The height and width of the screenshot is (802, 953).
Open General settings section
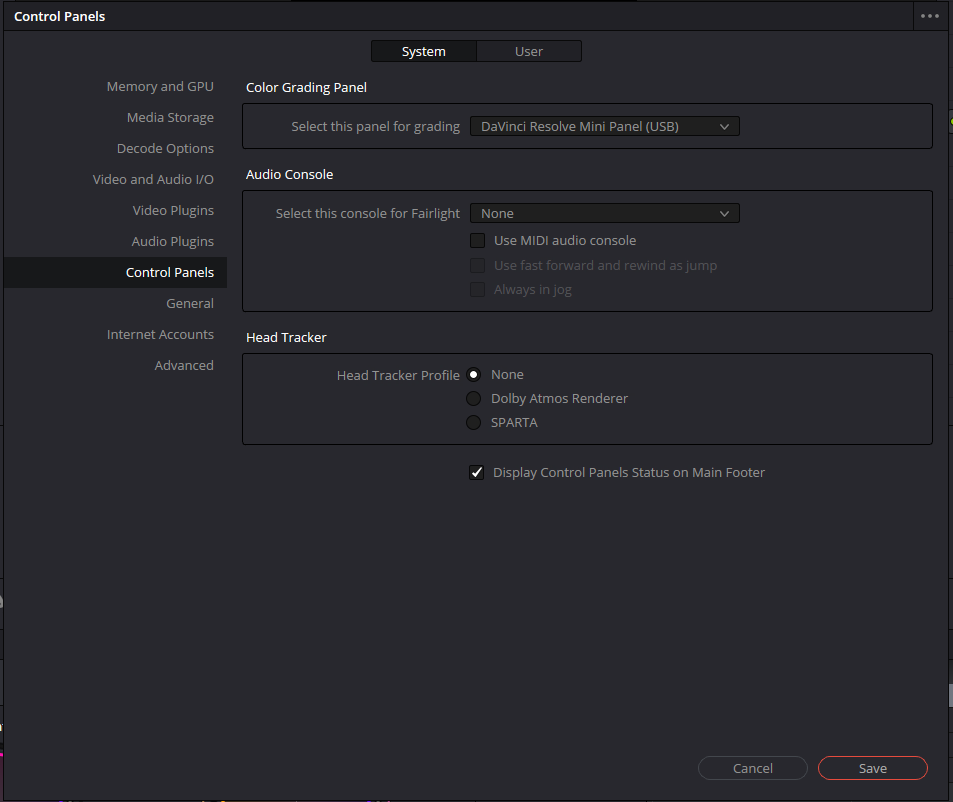click(190, 304)
